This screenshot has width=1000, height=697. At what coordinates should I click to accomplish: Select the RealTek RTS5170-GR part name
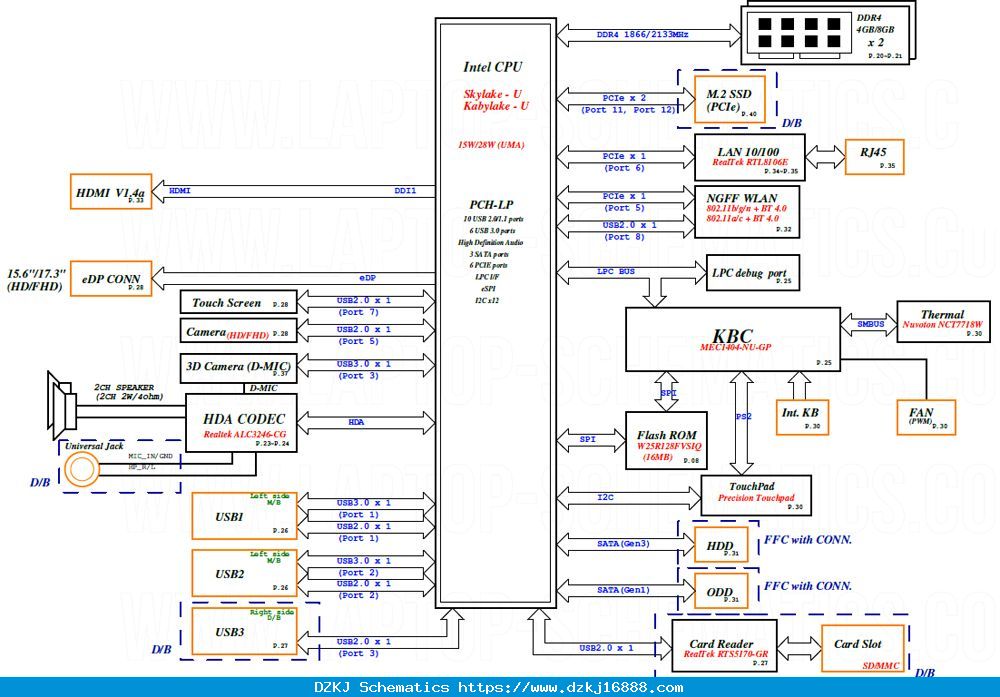[x=726, y=654]
